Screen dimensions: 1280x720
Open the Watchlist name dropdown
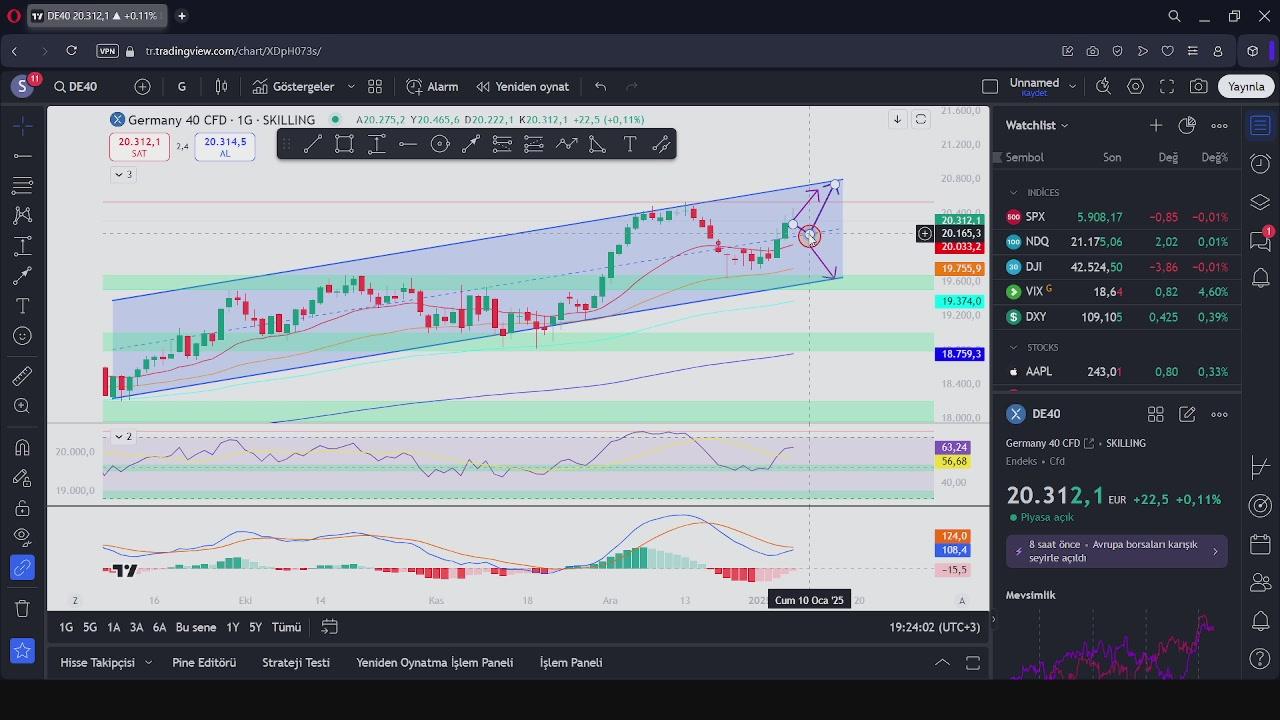[x=1037, y=125]
